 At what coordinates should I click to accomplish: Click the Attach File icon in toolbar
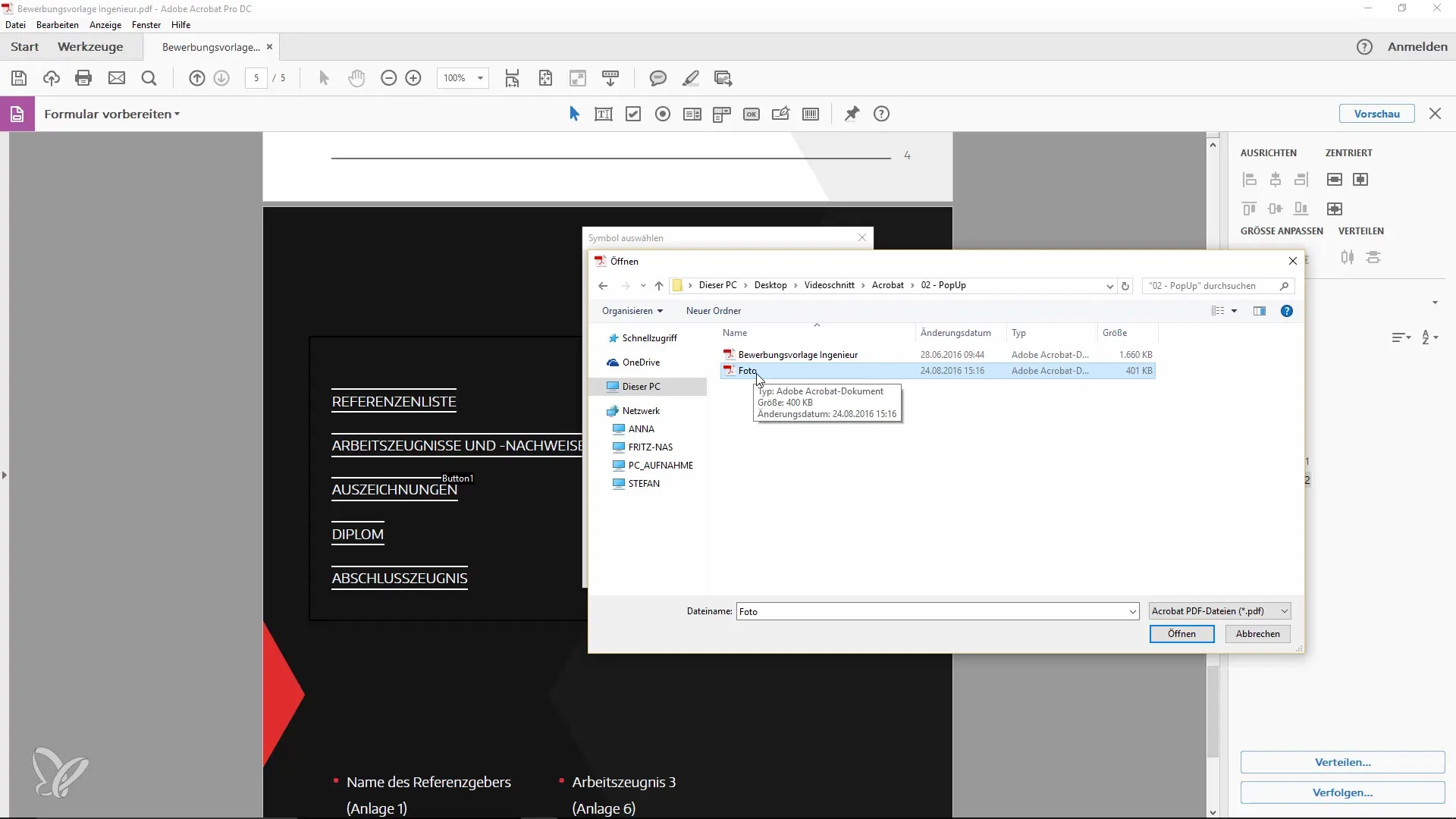[117, 78]
